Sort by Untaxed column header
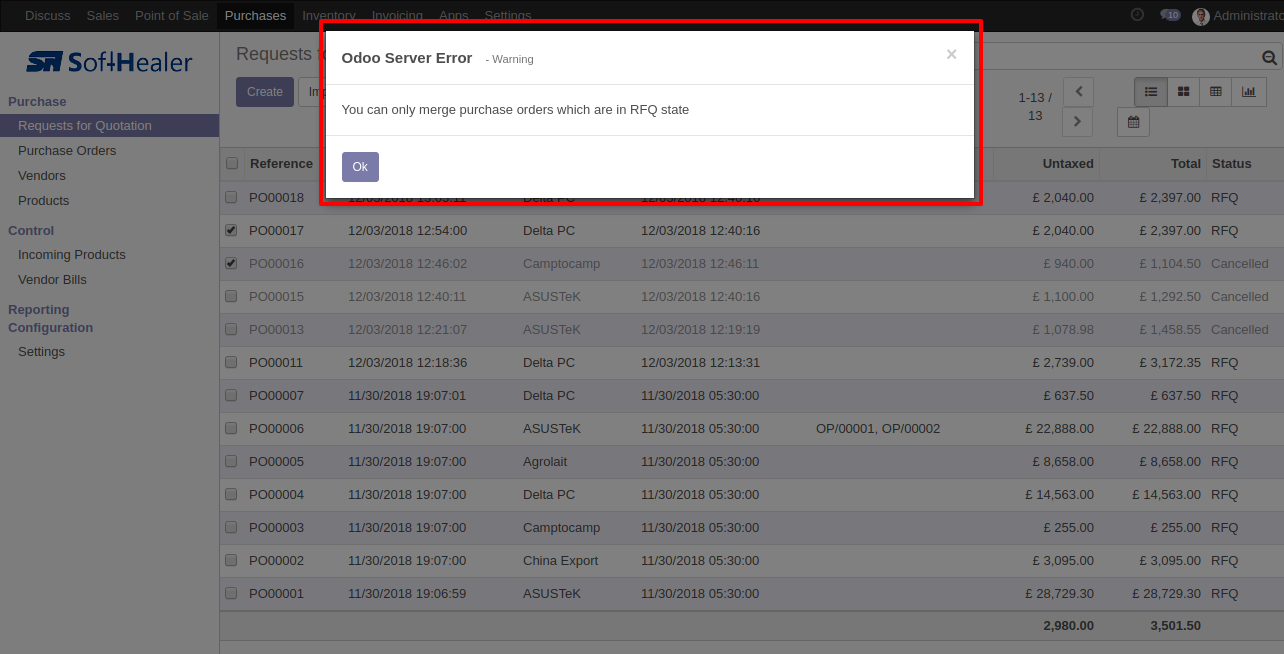Screen dimensions: 1284x654 pos(1068,164)
